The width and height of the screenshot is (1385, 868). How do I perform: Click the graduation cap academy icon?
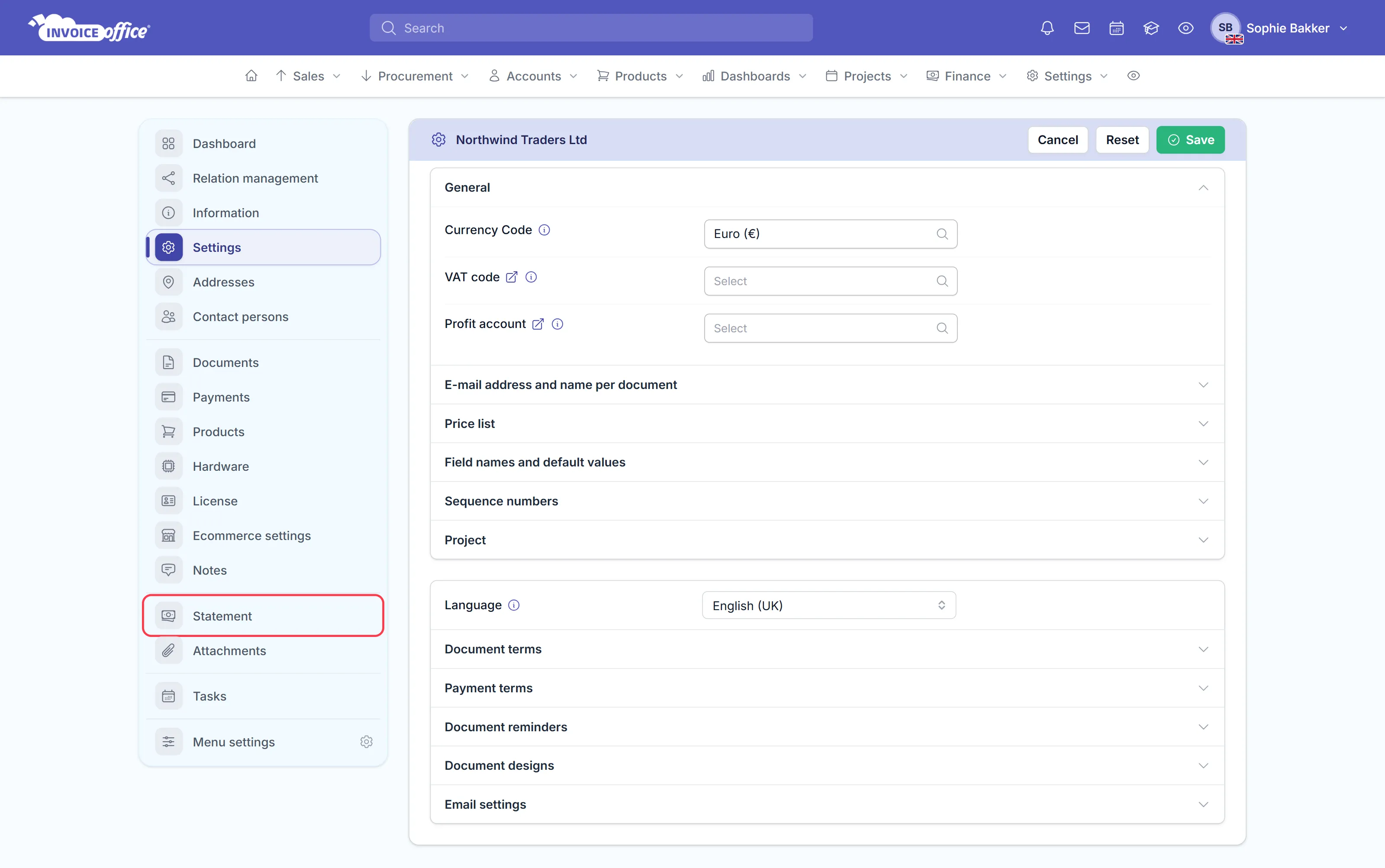(1151, 28)
